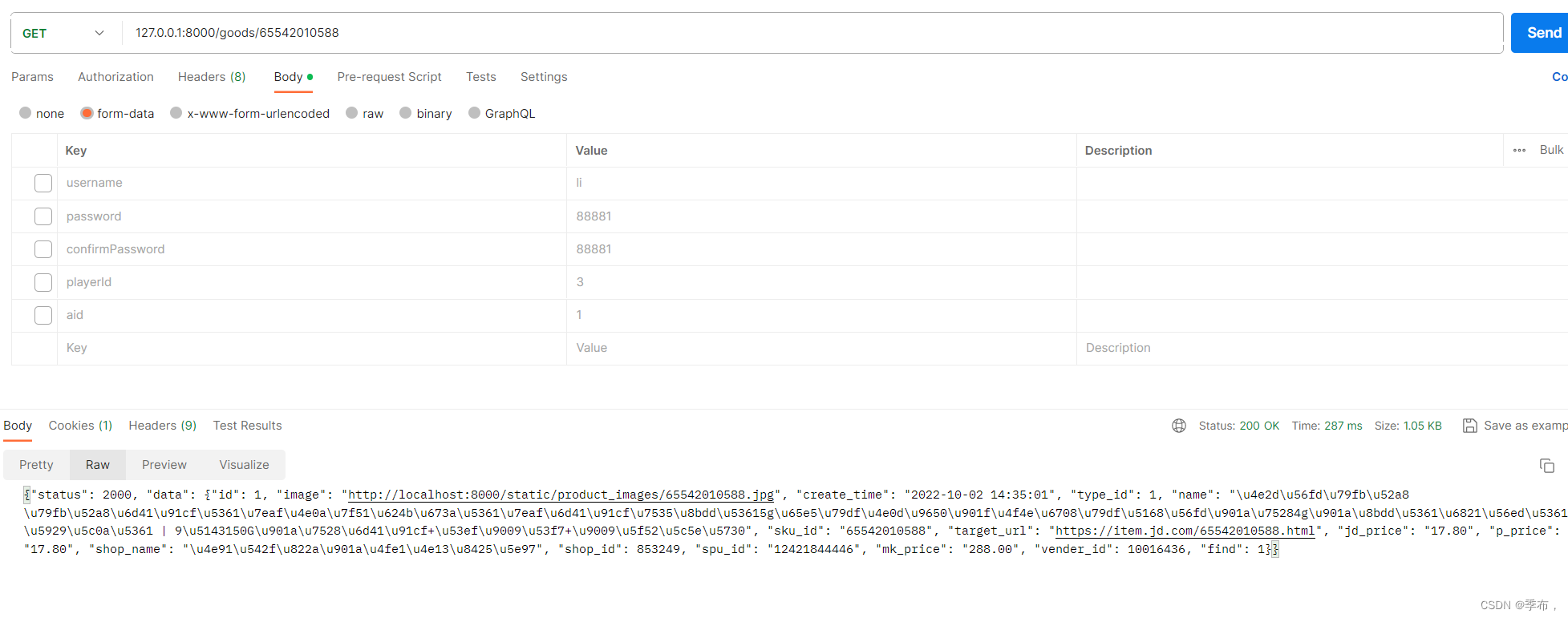Click the network globe icon beside Status

1178,426
